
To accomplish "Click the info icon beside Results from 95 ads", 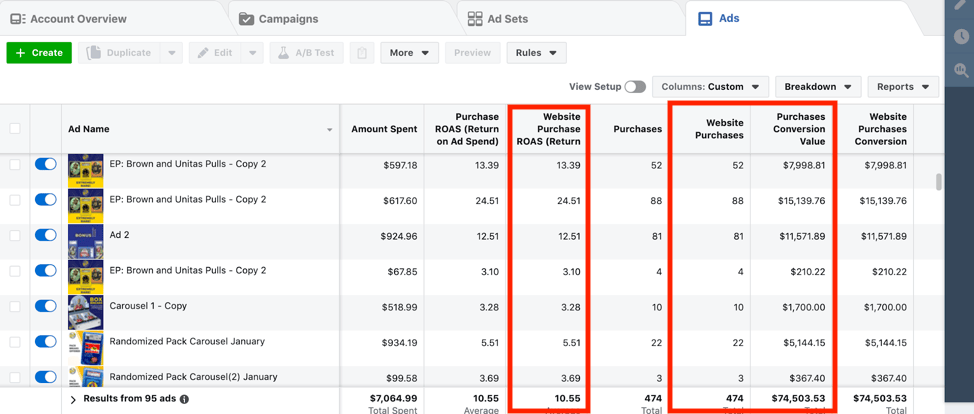I will (184, 399).
